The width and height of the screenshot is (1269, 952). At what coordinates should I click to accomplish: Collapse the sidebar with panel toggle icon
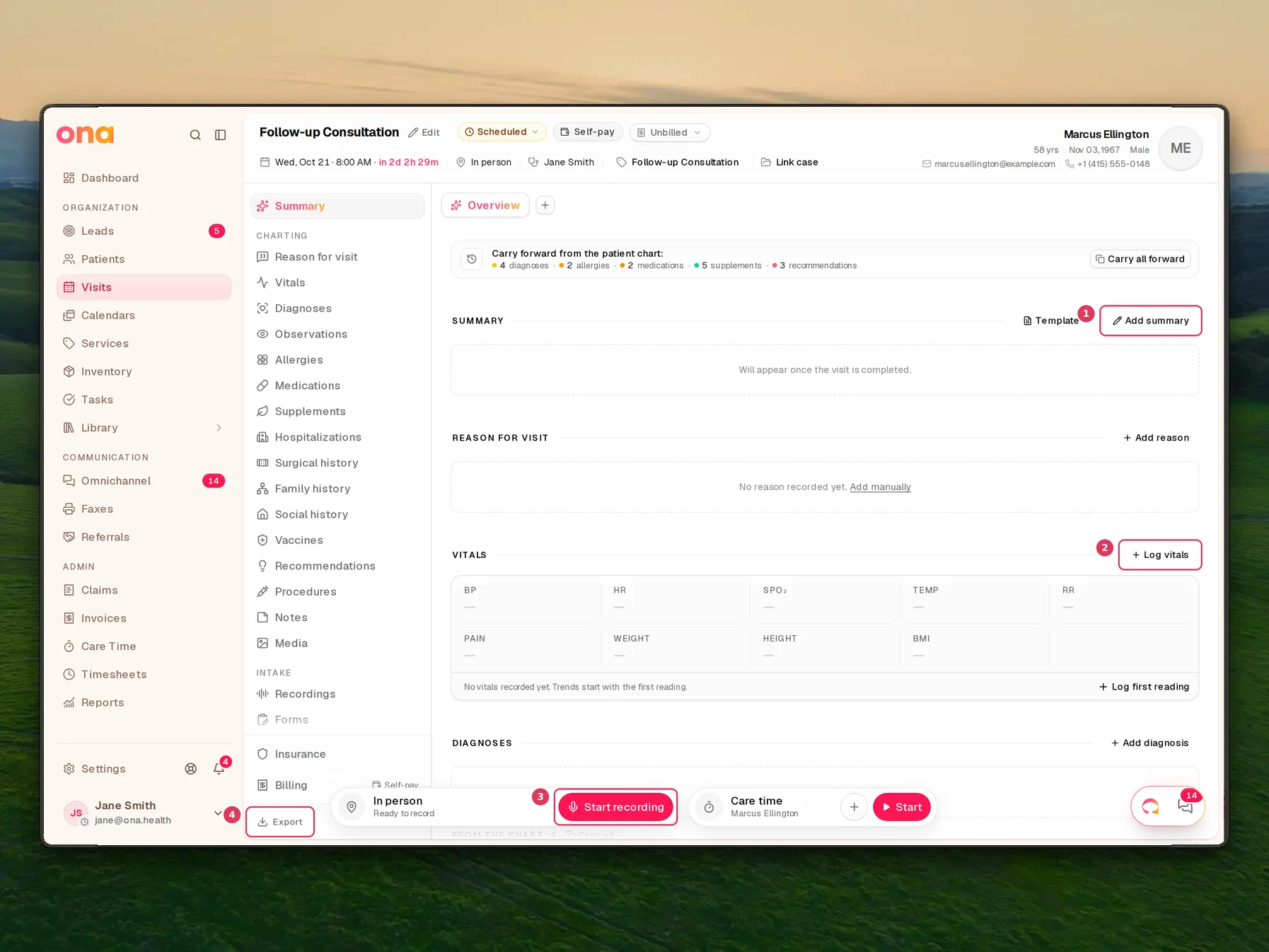[221, 135]
